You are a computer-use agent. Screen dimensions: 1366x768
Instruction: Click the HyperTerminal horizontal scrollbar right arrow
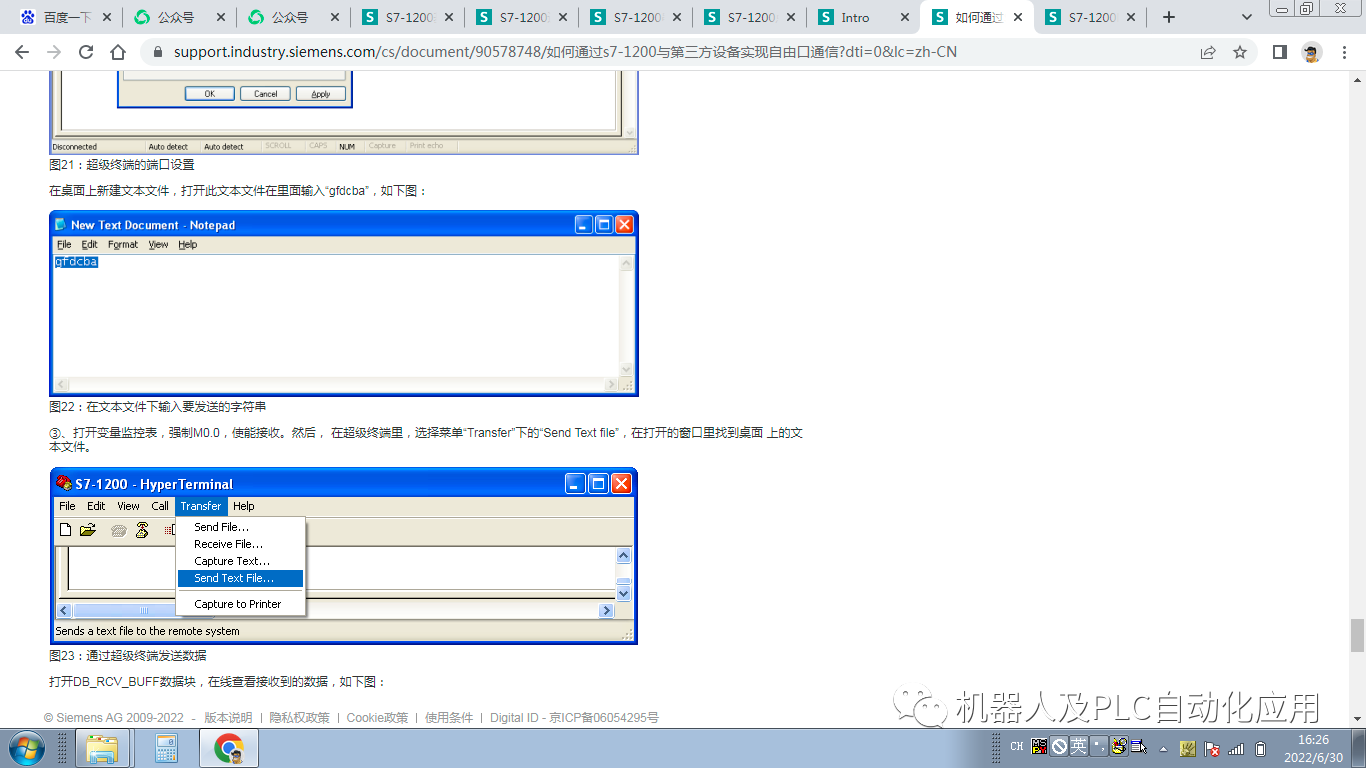(x=606, y=610)
